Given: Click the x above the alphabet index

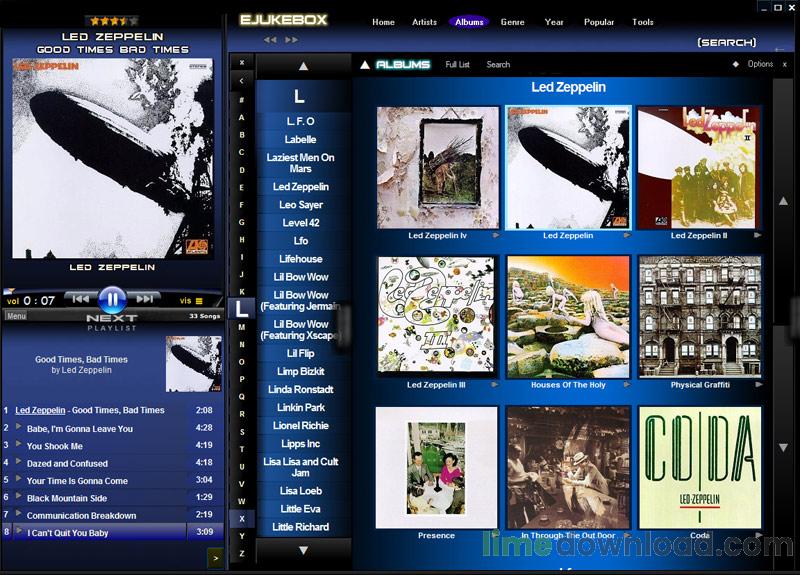Looking at the screenshot, I should click(242, 63).
